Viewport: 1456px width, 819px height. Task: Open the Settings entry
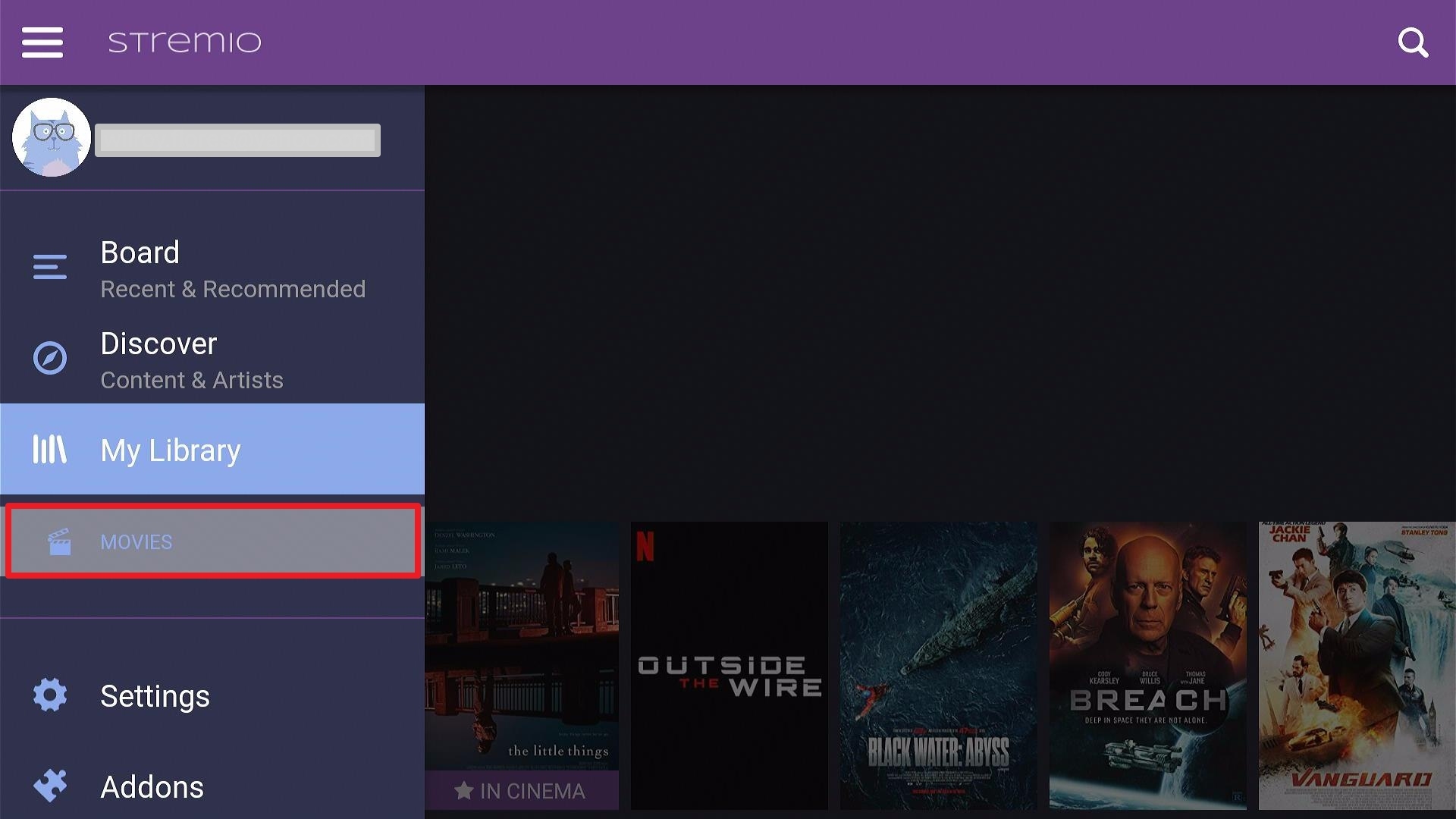tap(212, 695)
